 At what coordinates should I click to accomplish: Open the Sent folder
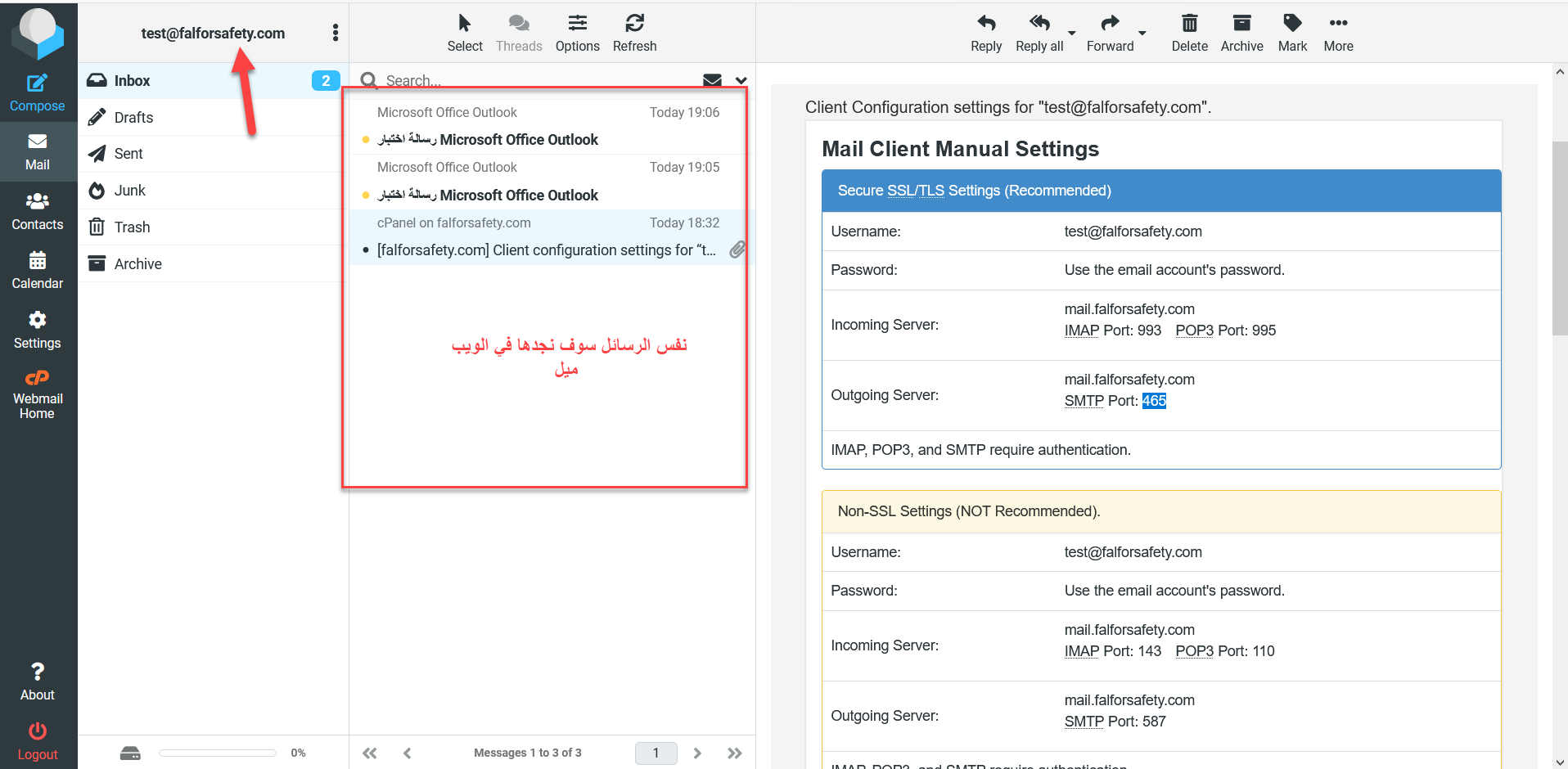click(x=128, y=154)
